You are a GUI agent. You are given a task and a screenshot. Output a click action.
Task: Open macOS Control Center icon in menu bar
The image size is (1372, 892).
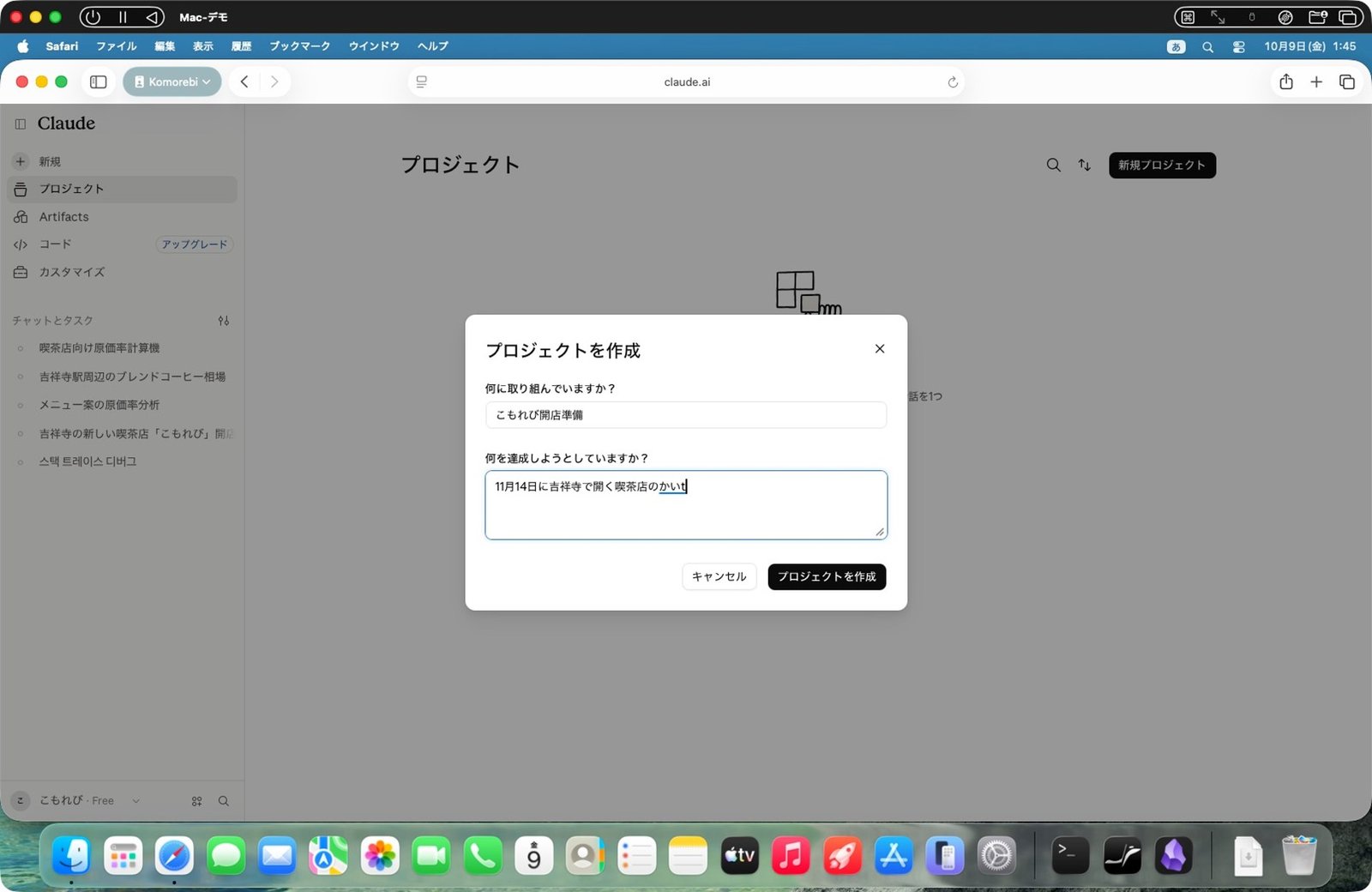(1238, 46)
